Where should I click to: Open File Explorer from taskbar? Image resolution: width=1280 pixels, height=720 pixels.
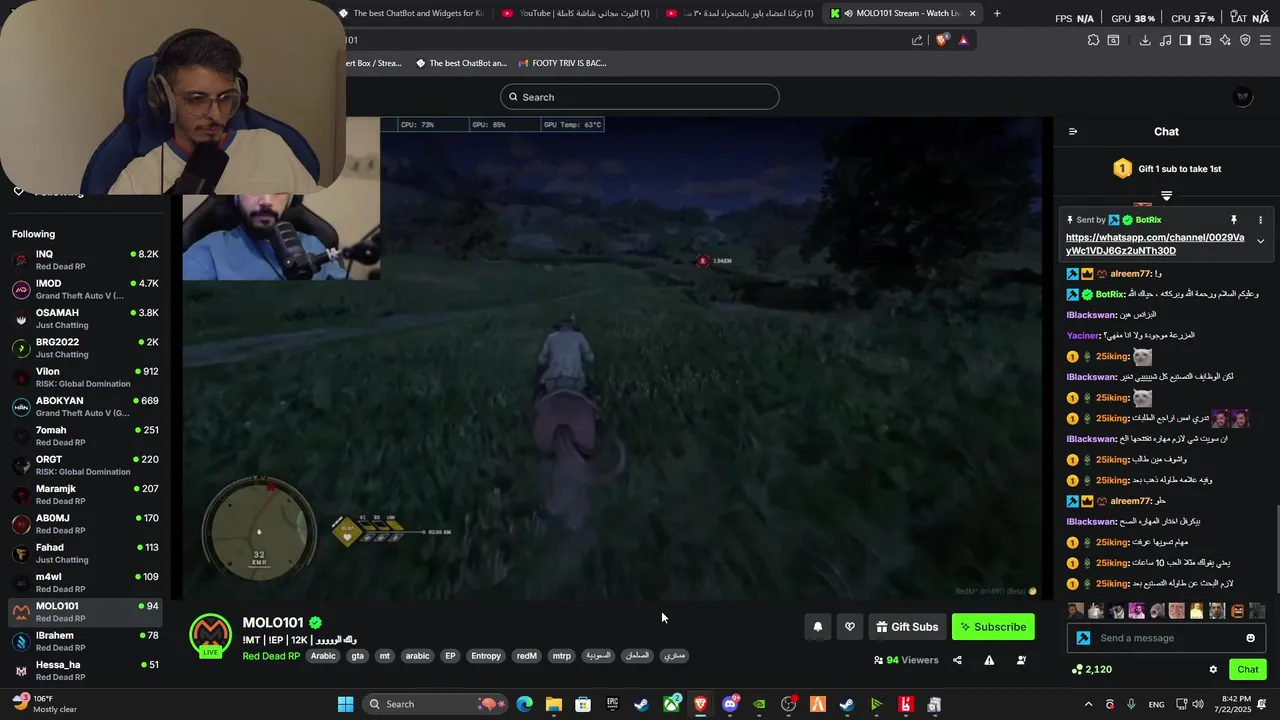[x=554, y=704]
